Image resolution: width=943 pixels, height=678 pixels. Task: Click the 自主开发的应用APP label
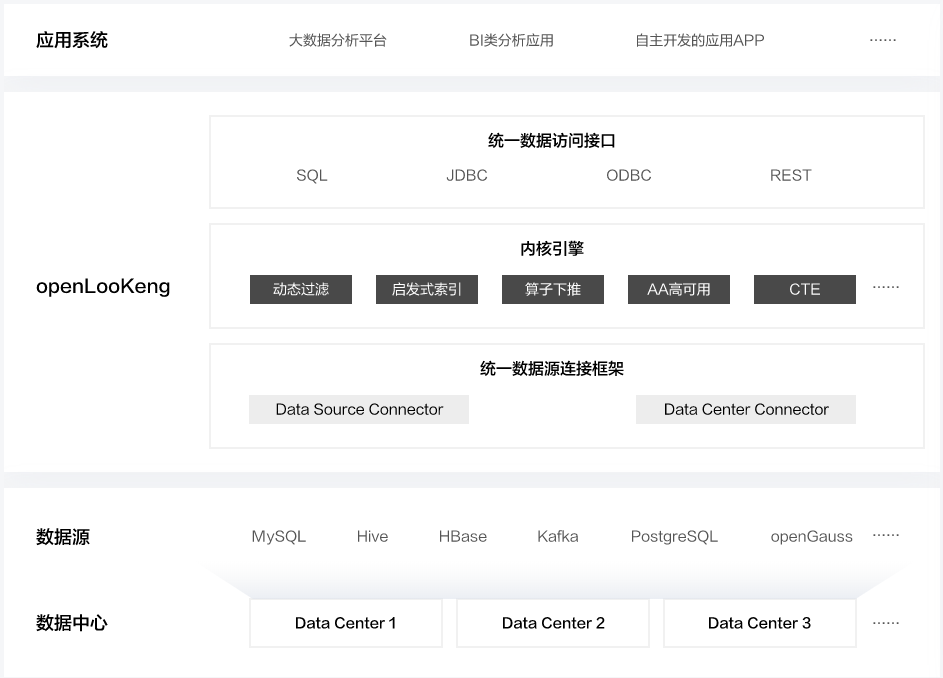(x=699, y=40)
